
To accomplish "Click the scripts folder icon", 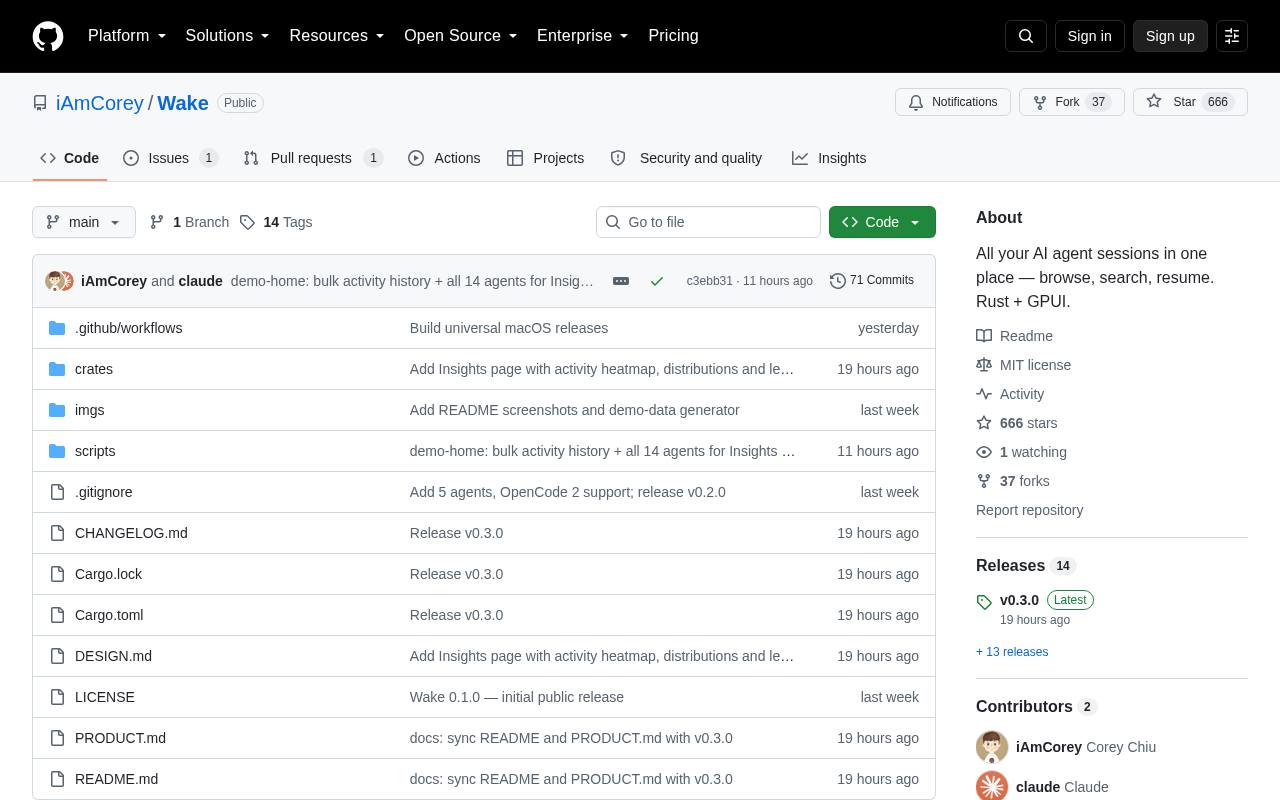I will click(x=57, y=451).
